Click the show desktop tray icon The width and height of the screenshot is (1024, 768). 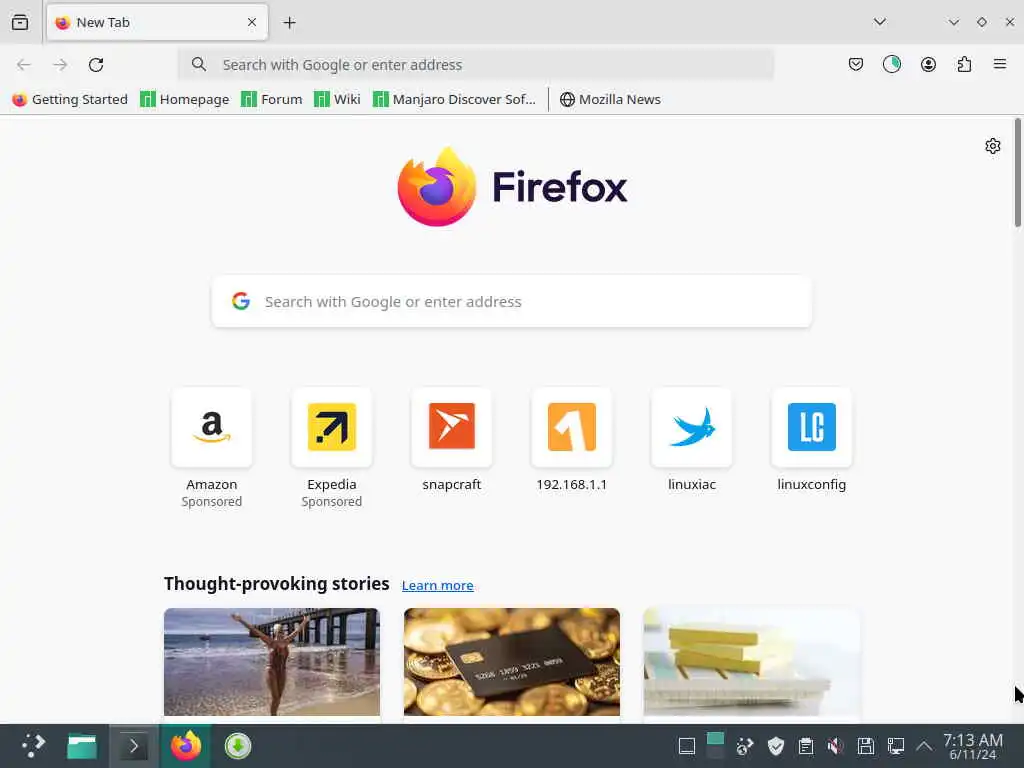tap(686, 746)
